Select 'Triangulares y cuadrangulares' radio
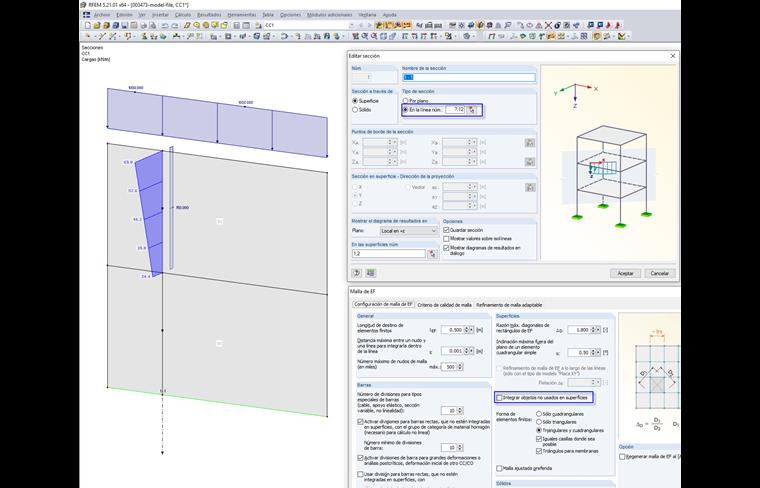Viewport: 760px width, 488px height. [x=539, y=430]
